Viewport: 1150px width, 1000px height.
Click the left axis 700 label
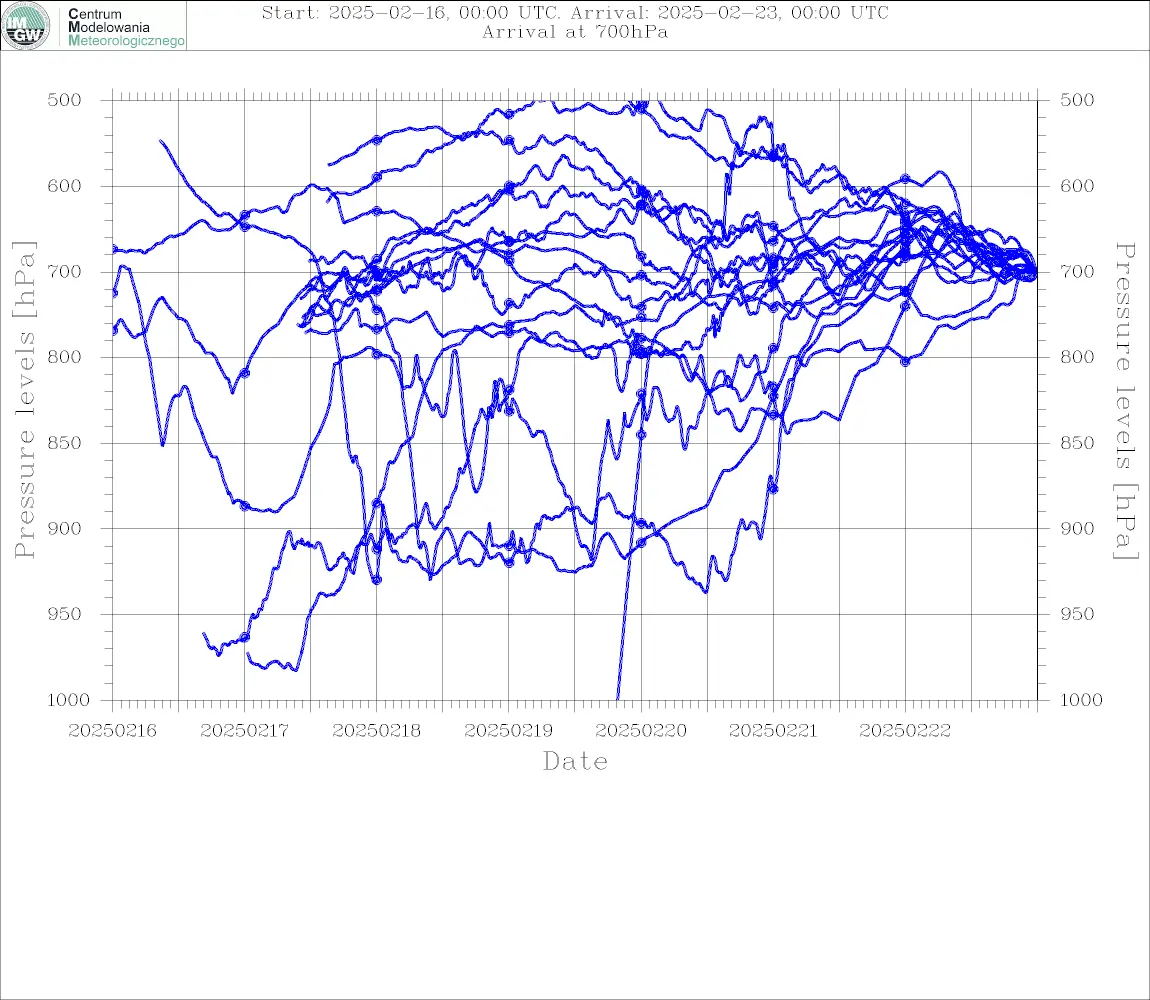click(x=65, y=271)
